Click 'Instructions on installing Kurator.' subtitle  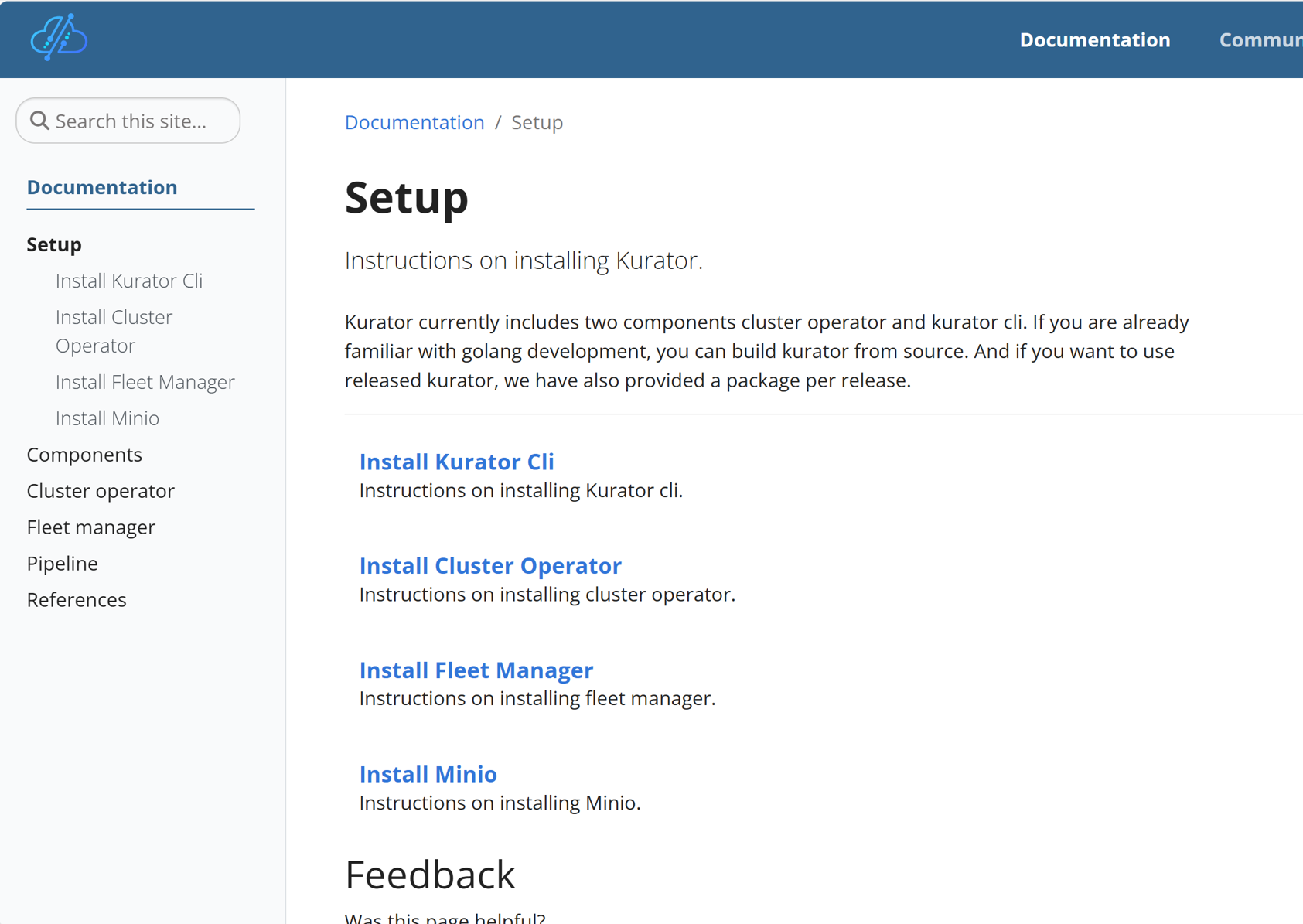(x=524, y=261)
